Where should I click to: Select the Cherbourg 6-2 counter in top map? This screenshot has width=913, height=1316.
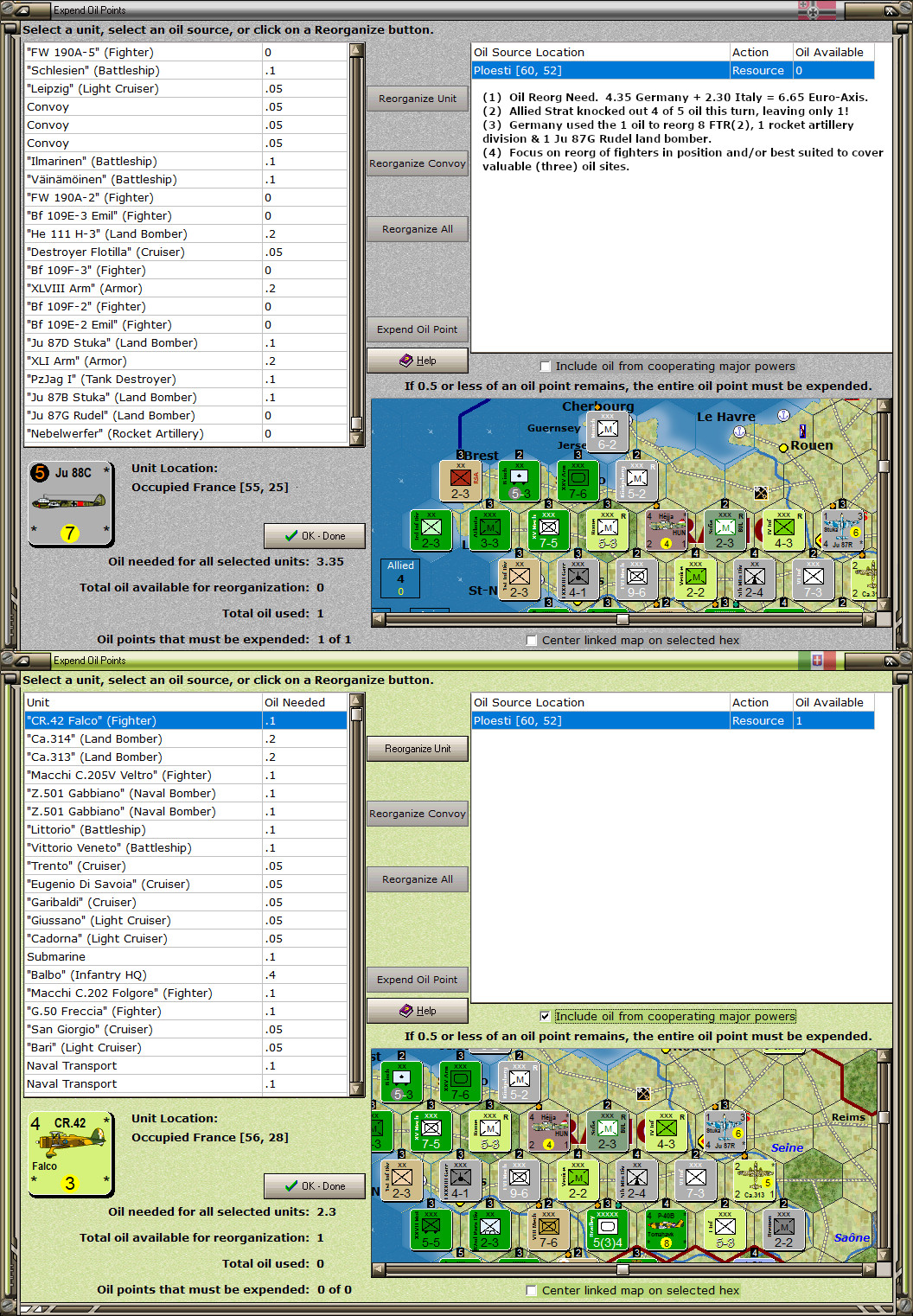(x=608, y=432)
